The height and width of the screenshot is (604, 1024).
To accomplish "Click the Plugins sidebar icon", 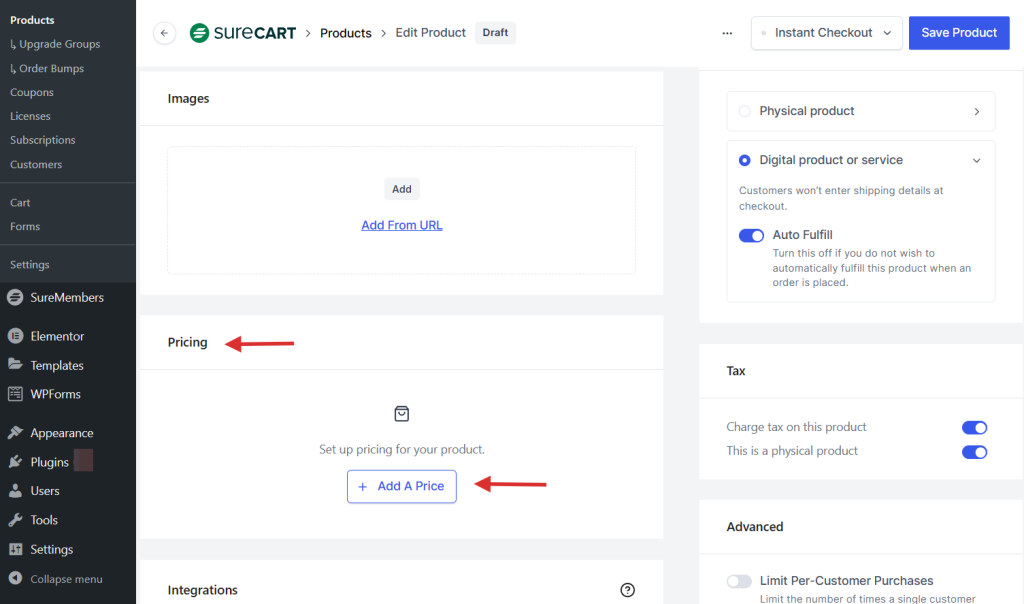I will [x=15, y=462].
